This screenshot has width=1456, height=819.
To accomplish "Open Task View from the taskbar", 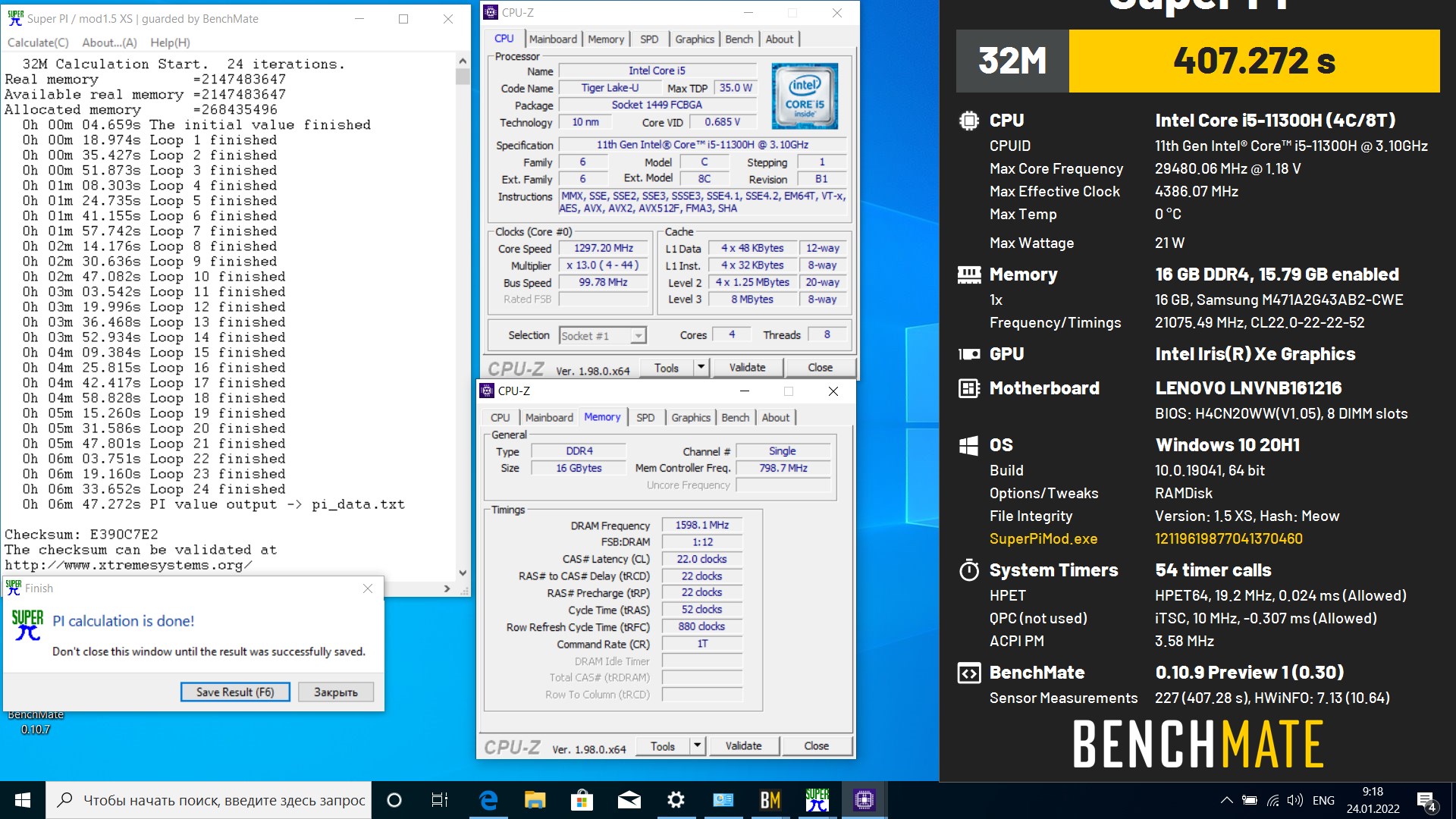I will click(439, 800).
